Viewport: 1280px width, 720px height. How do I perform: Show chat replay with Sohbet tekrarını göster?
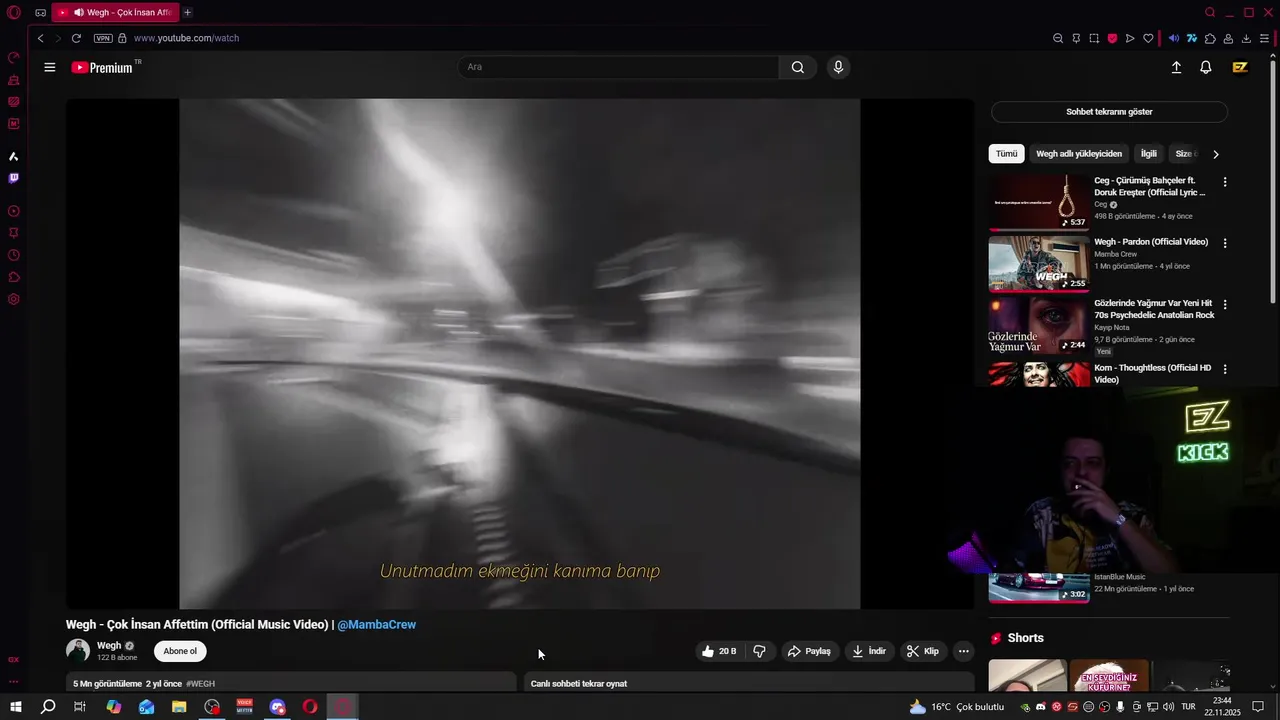1109,112
